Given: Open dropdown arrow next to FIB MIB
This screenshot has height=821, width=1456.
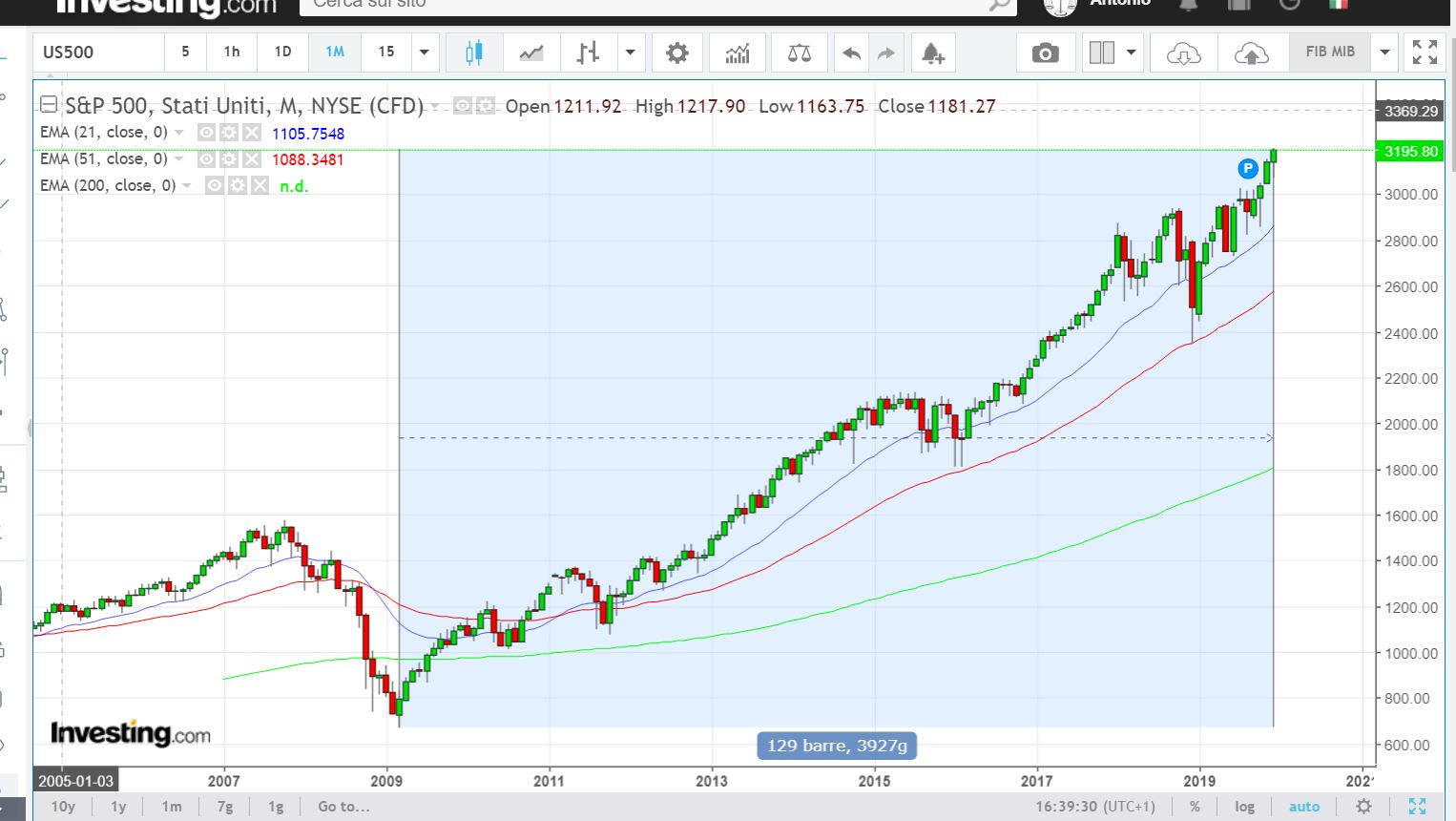Looking at the screenshot, I should pyautogui.click(x=1384, y=53).
